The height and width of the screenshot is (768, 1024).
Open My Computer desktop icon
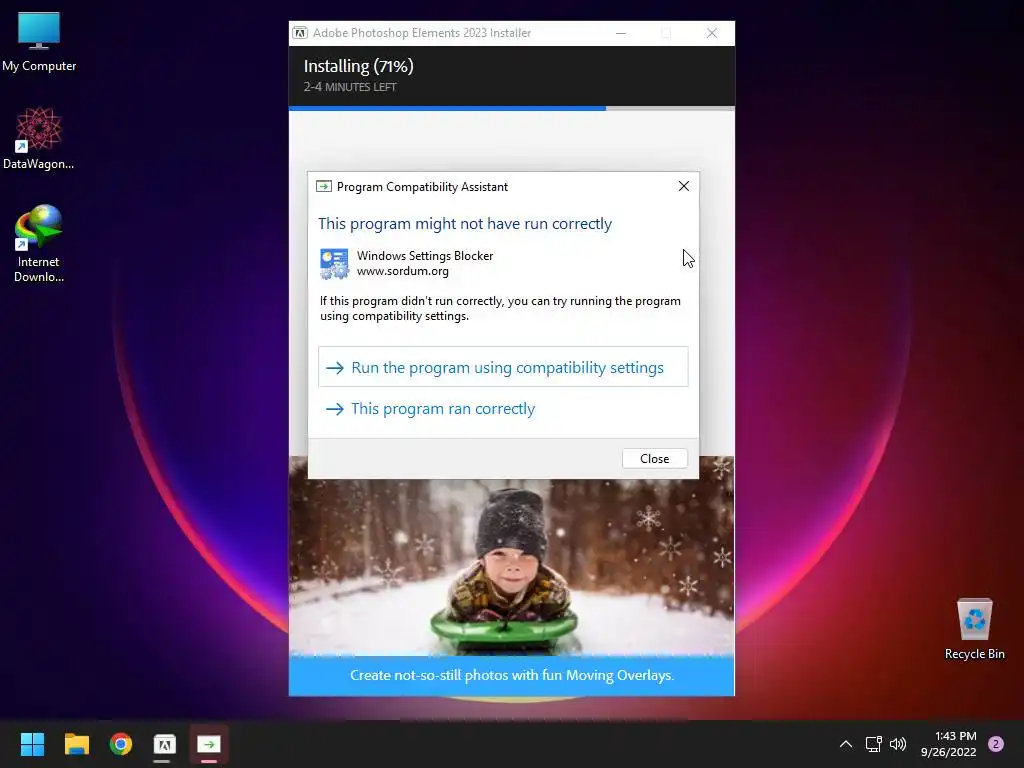pos(39,41)
